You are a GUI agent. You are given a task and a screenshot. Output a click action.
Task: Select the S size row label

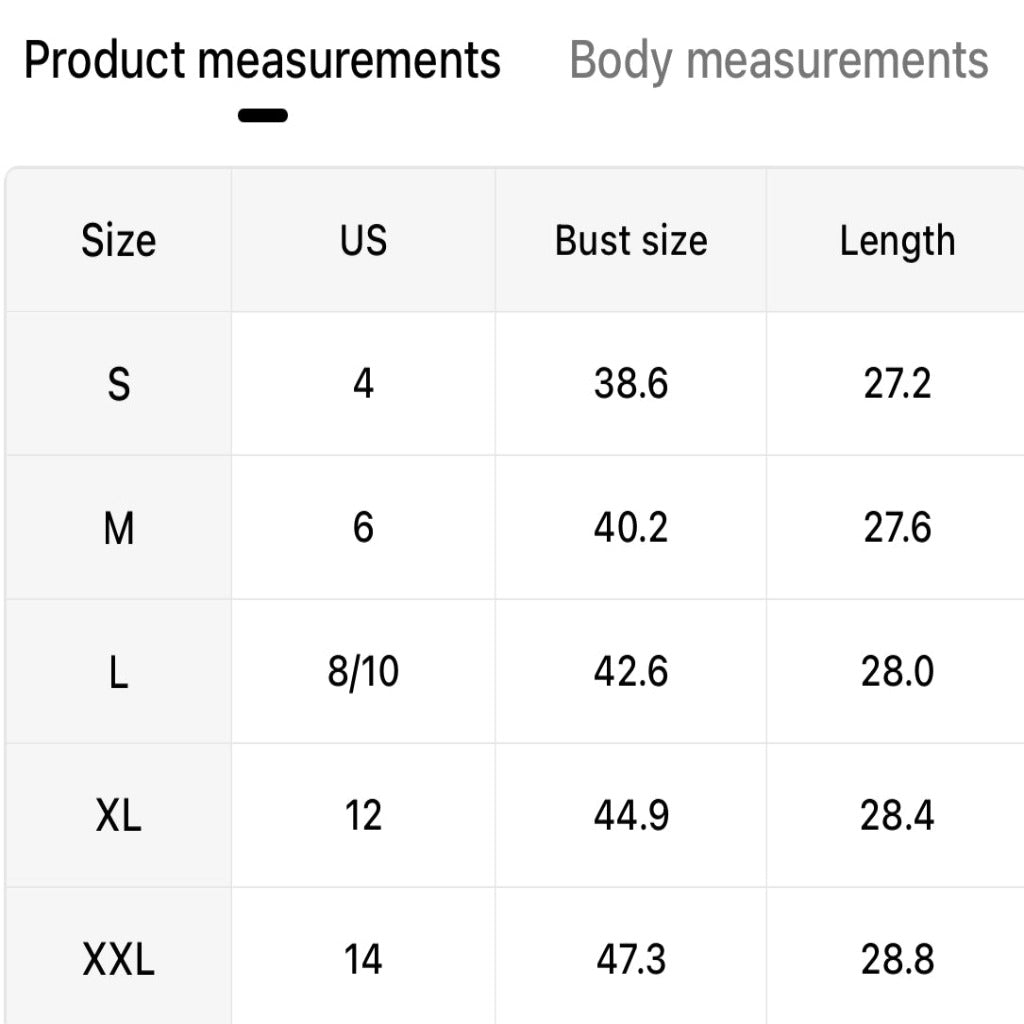119,384
